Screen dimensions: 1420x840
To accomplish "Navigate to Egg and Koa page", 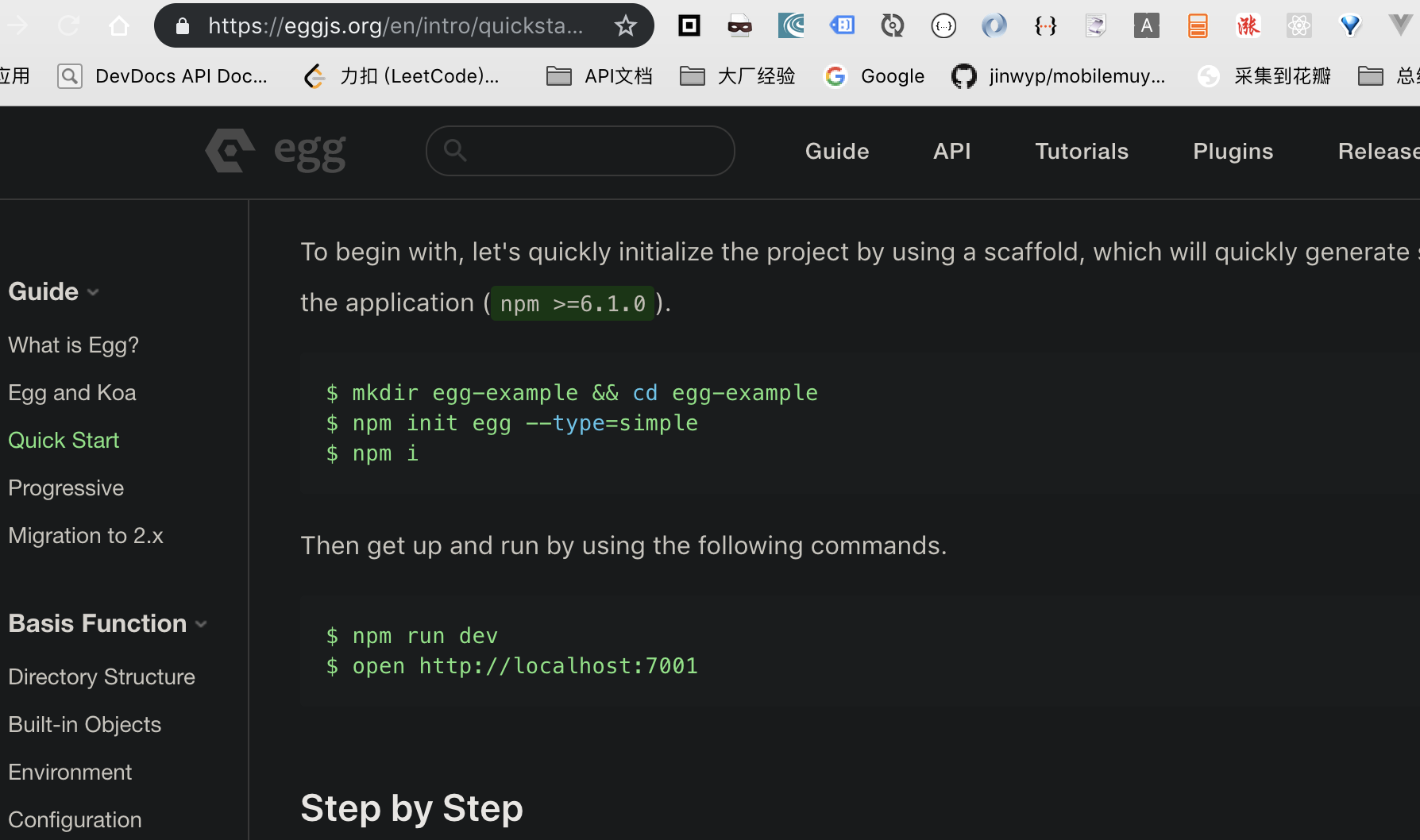I will click(72, 392).
